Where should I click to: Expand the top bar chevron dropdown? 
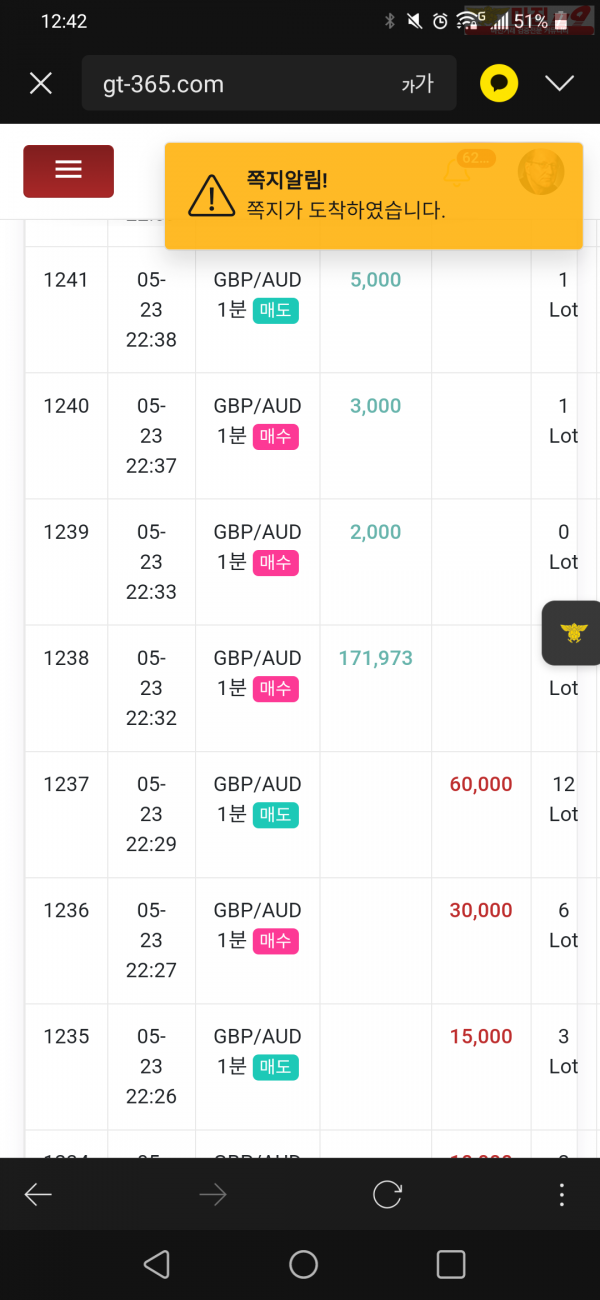coord(560,83)
